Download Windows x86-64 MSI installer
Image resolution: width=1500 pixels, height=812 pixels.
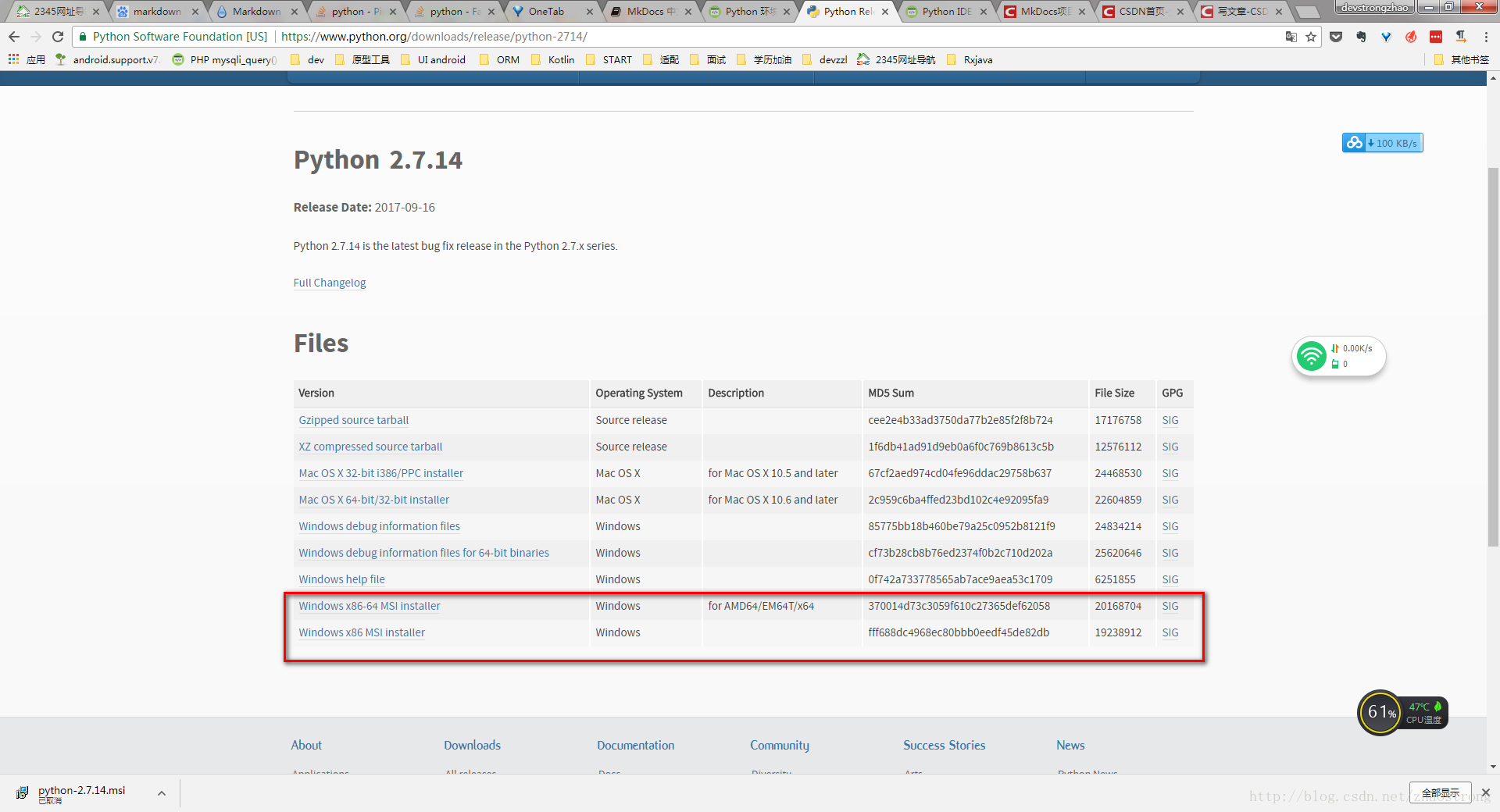370,606
